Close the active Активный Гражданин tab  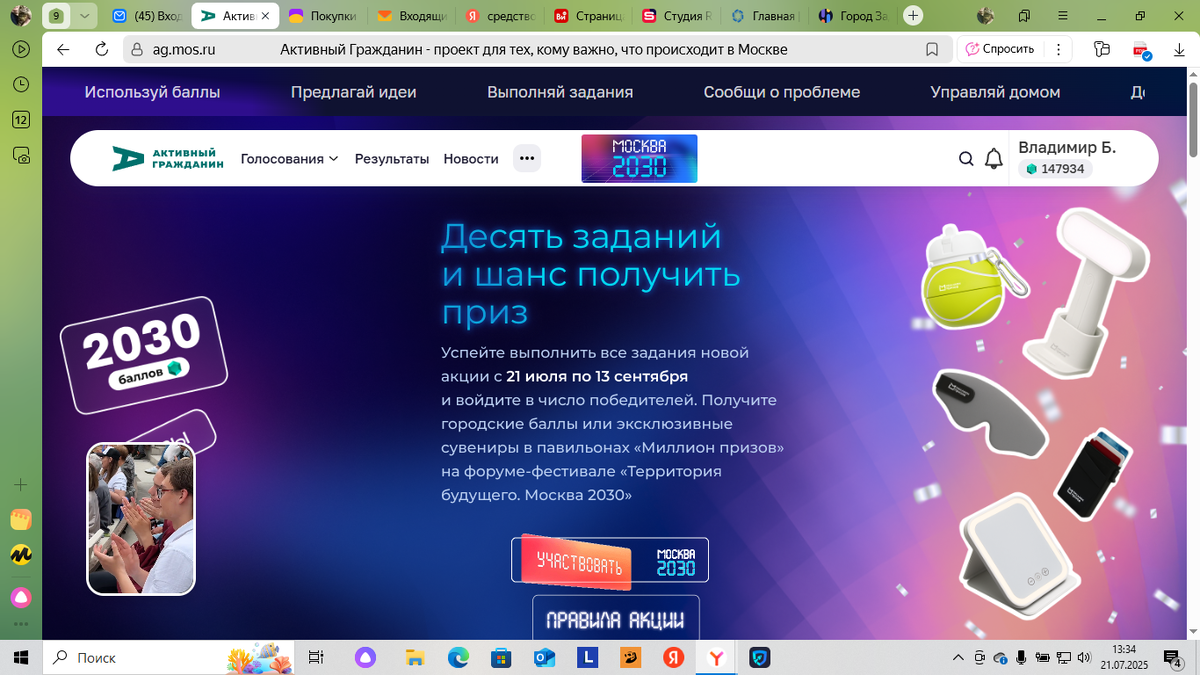tap(264, 16)
